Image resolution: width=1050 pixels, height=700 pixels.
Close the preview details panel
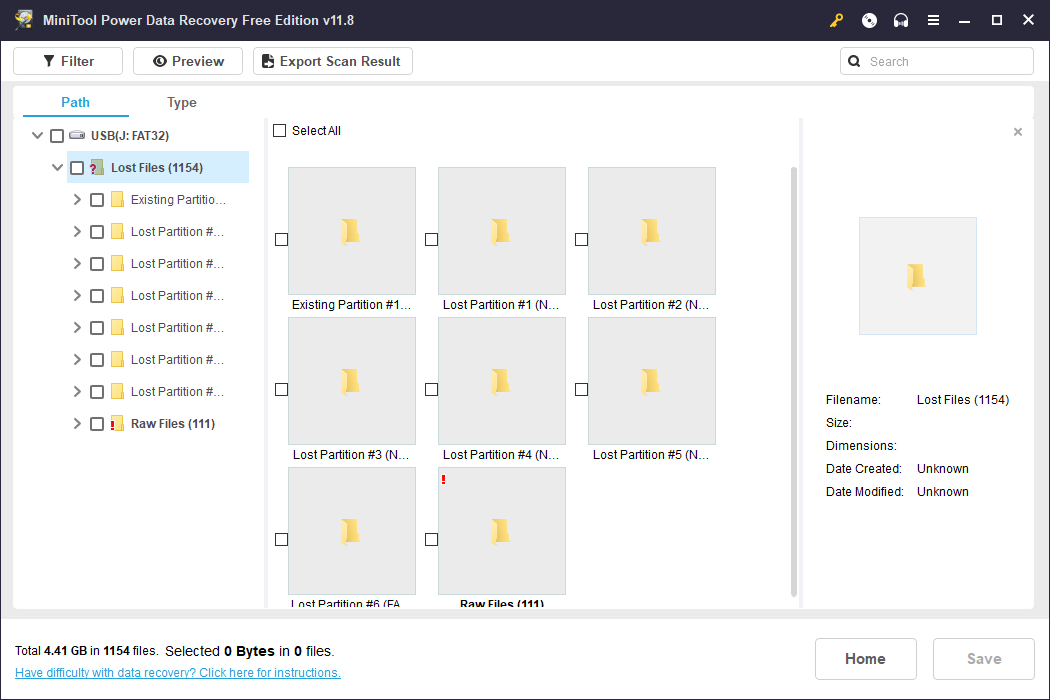point(1018,132)
